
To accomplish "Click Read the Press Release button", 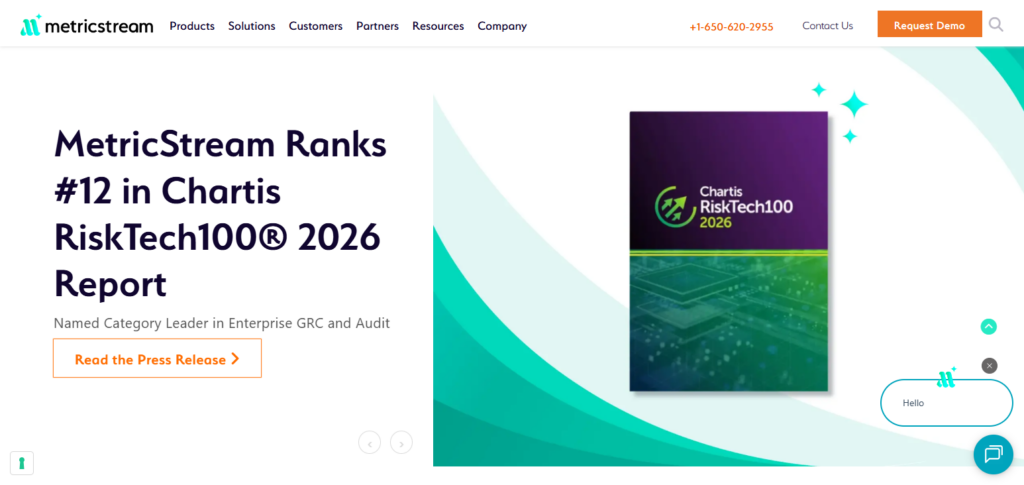I will click(x=157, y=359).
